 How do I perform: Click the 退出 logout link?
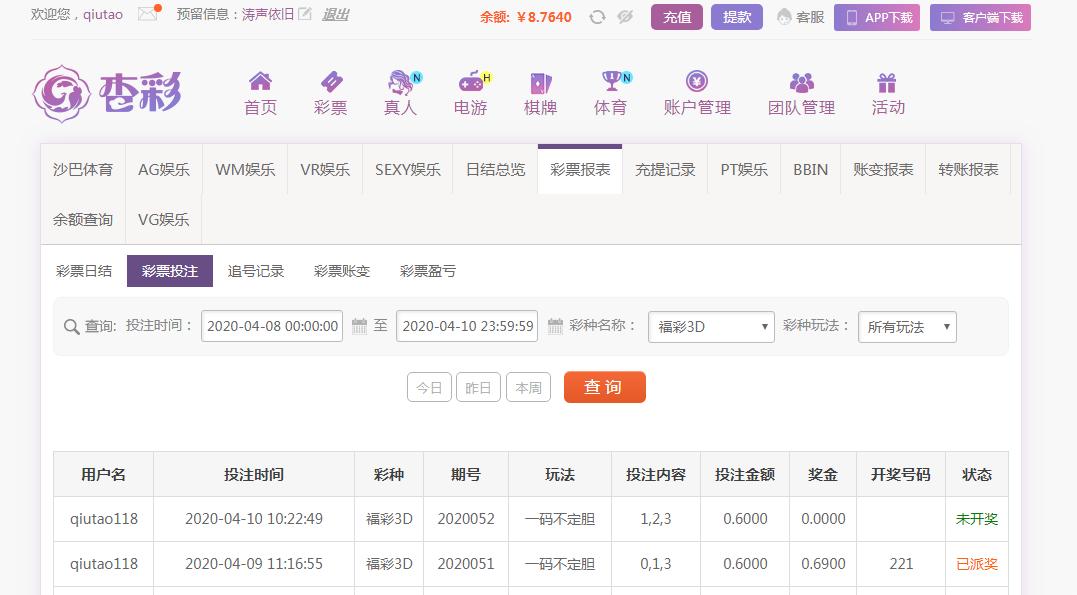(336, 15)
